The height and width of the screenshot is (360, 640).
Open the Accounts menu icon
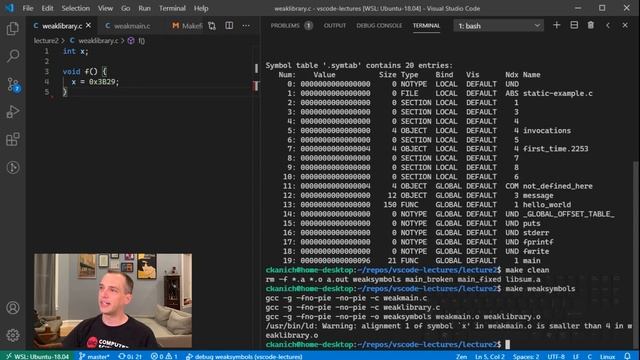[x=13, y=307]
